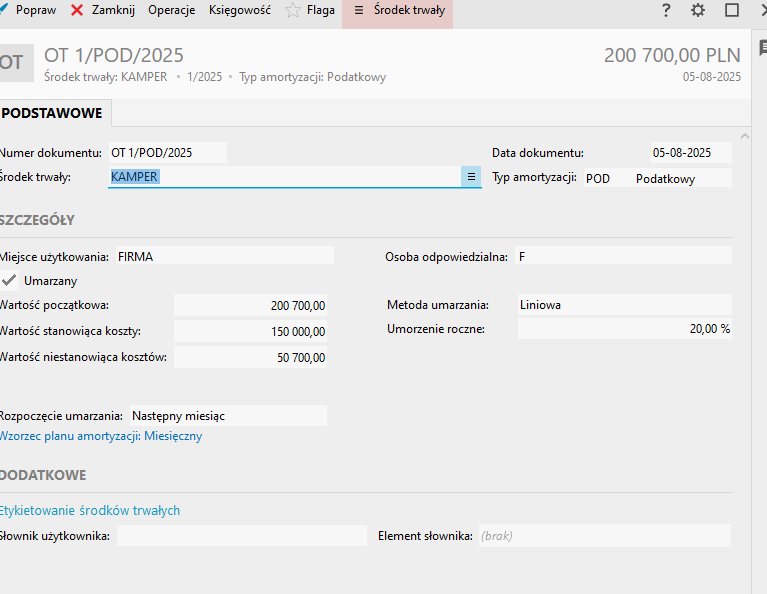The height and width of the screenshot is (594, 767).
Task: Click the Popraw pencil icon
Action: coord(4,10)
